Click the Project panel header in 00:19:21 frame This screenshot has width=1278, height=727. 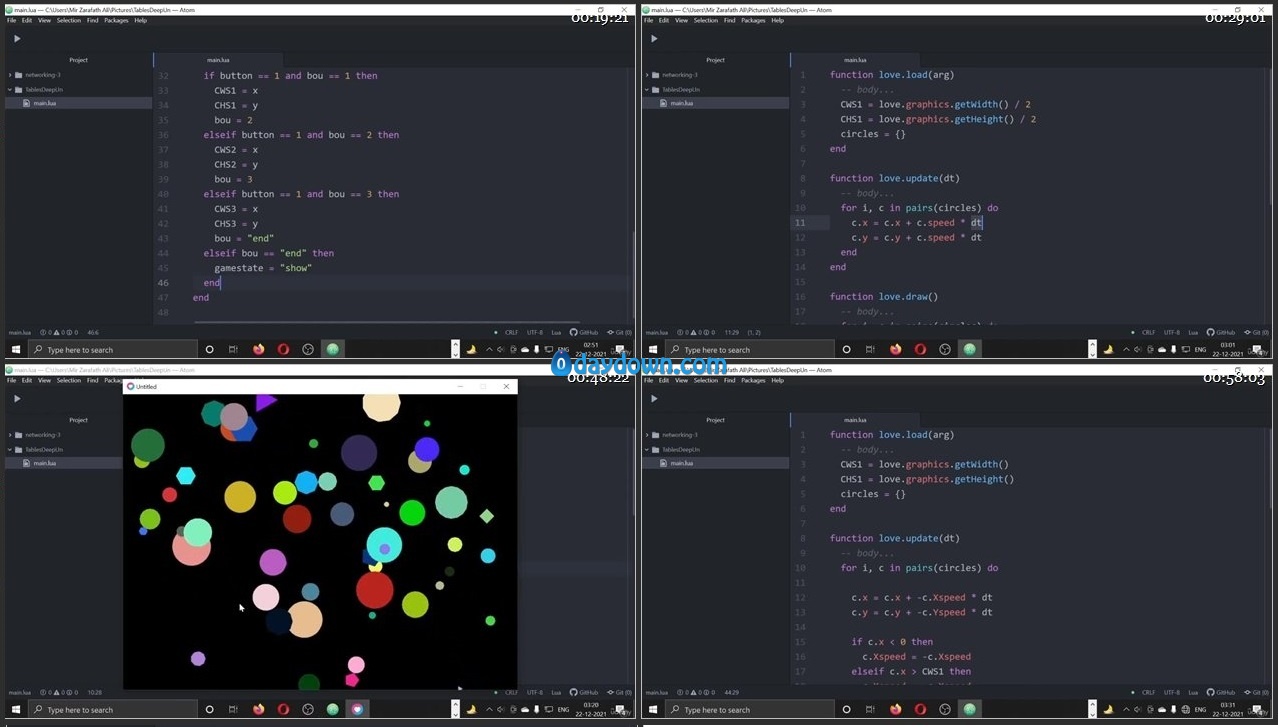pyautogui.click(x=78, y=60)
